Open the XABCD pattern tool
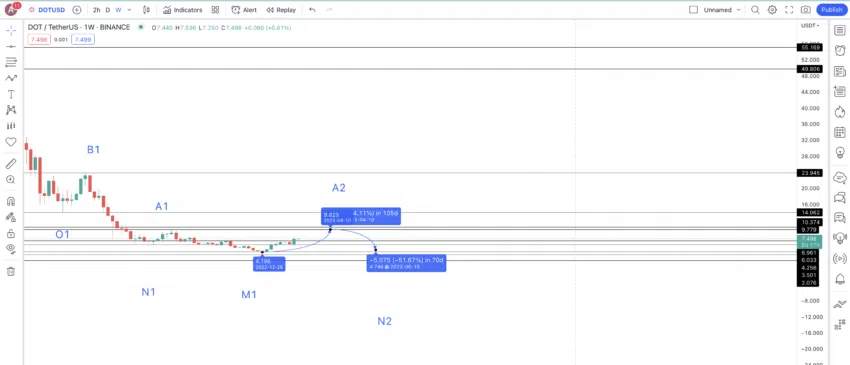 pos(11,110)
